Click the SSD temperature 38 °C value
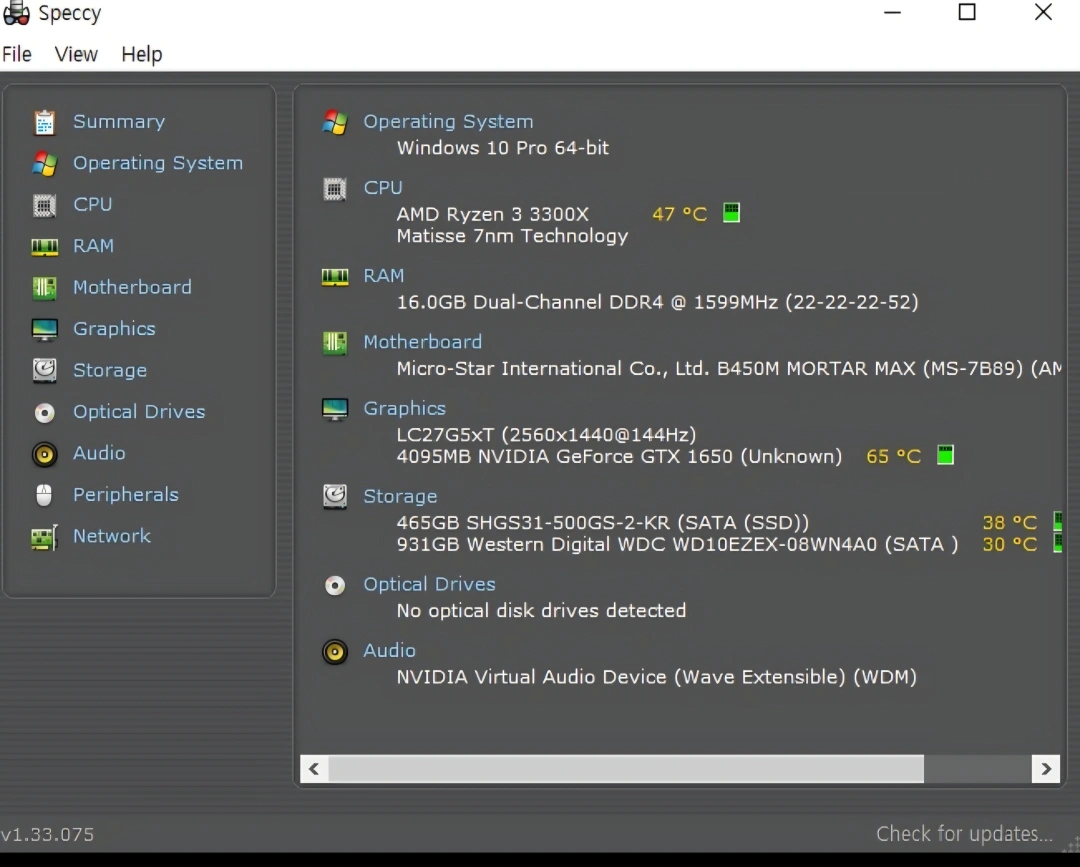1080x867 pixels. pos(1010,523)
